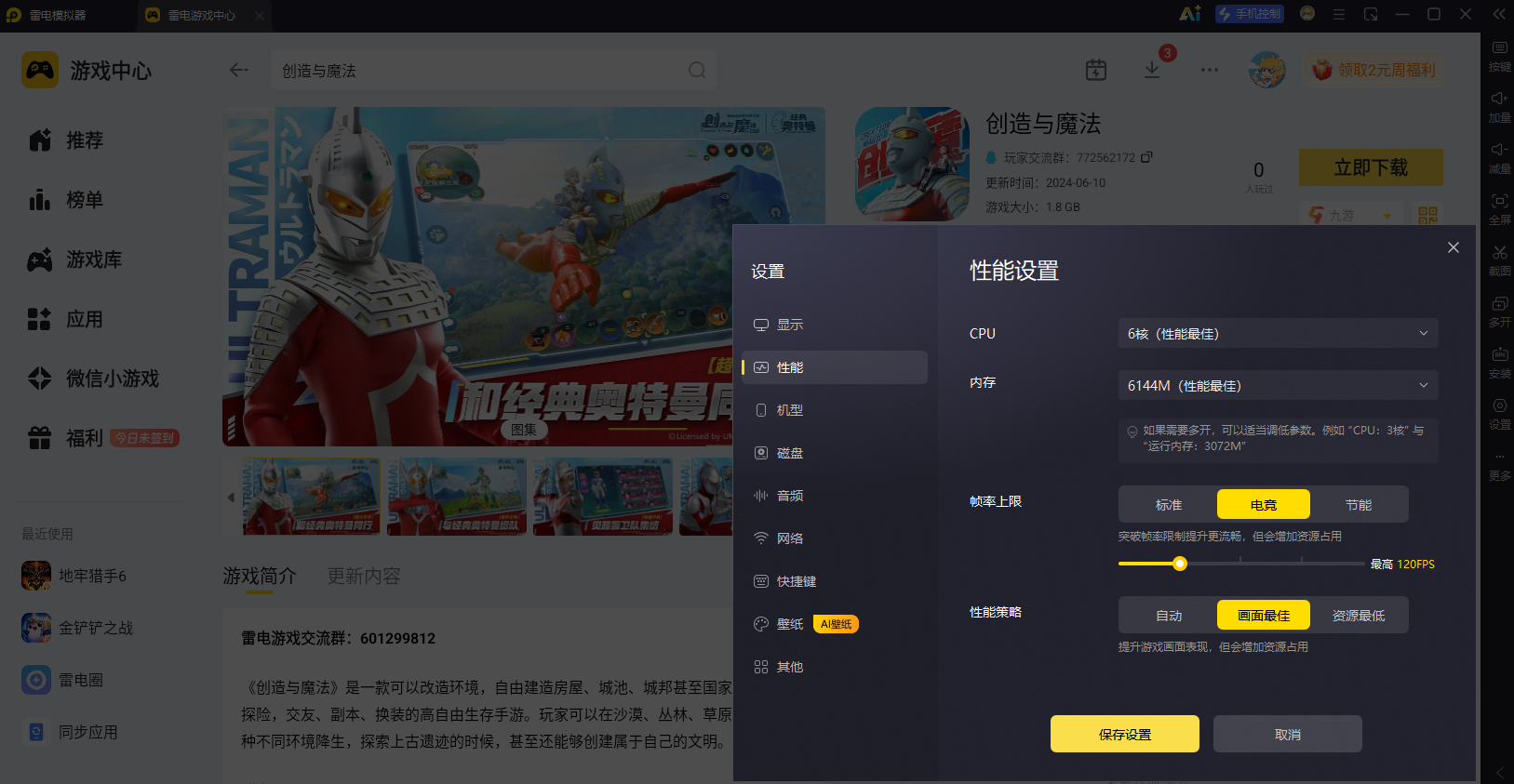The height and width of the screenshot is (784, 1514).
Task: Focus the game search input field
Action: pyautogui.click(x=495, y=70)
